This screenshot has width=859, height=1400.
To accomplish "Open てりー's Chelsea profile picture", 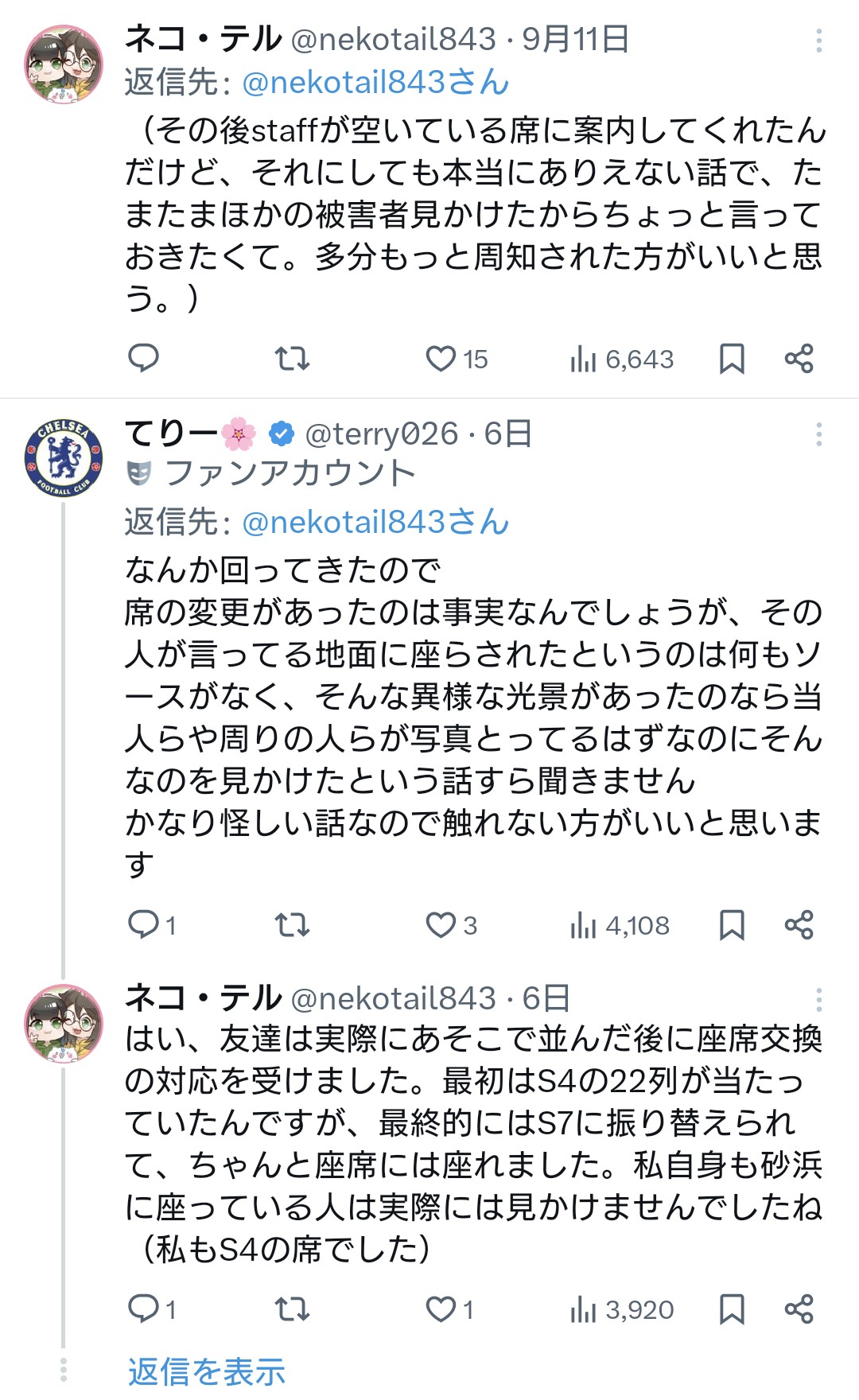I will (64, 458).
